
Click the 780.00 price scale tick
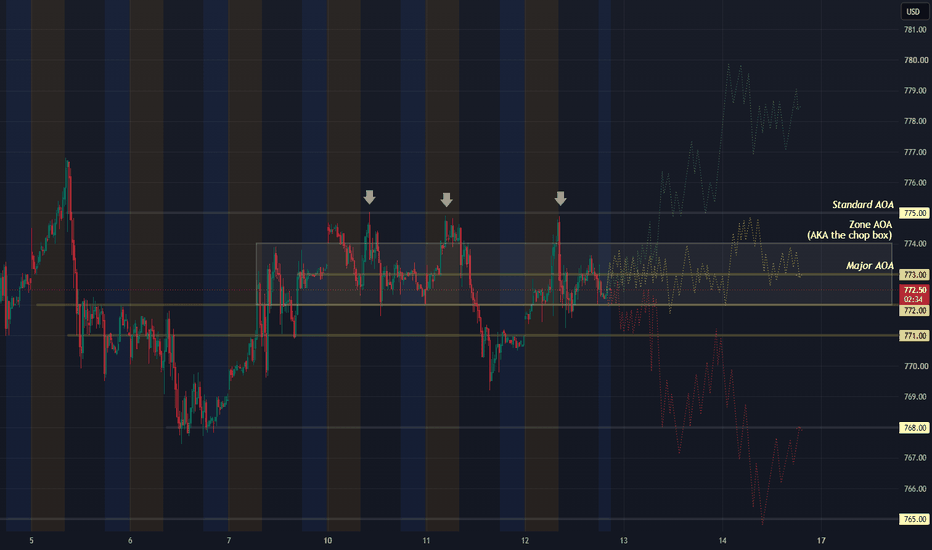[915, 60]
